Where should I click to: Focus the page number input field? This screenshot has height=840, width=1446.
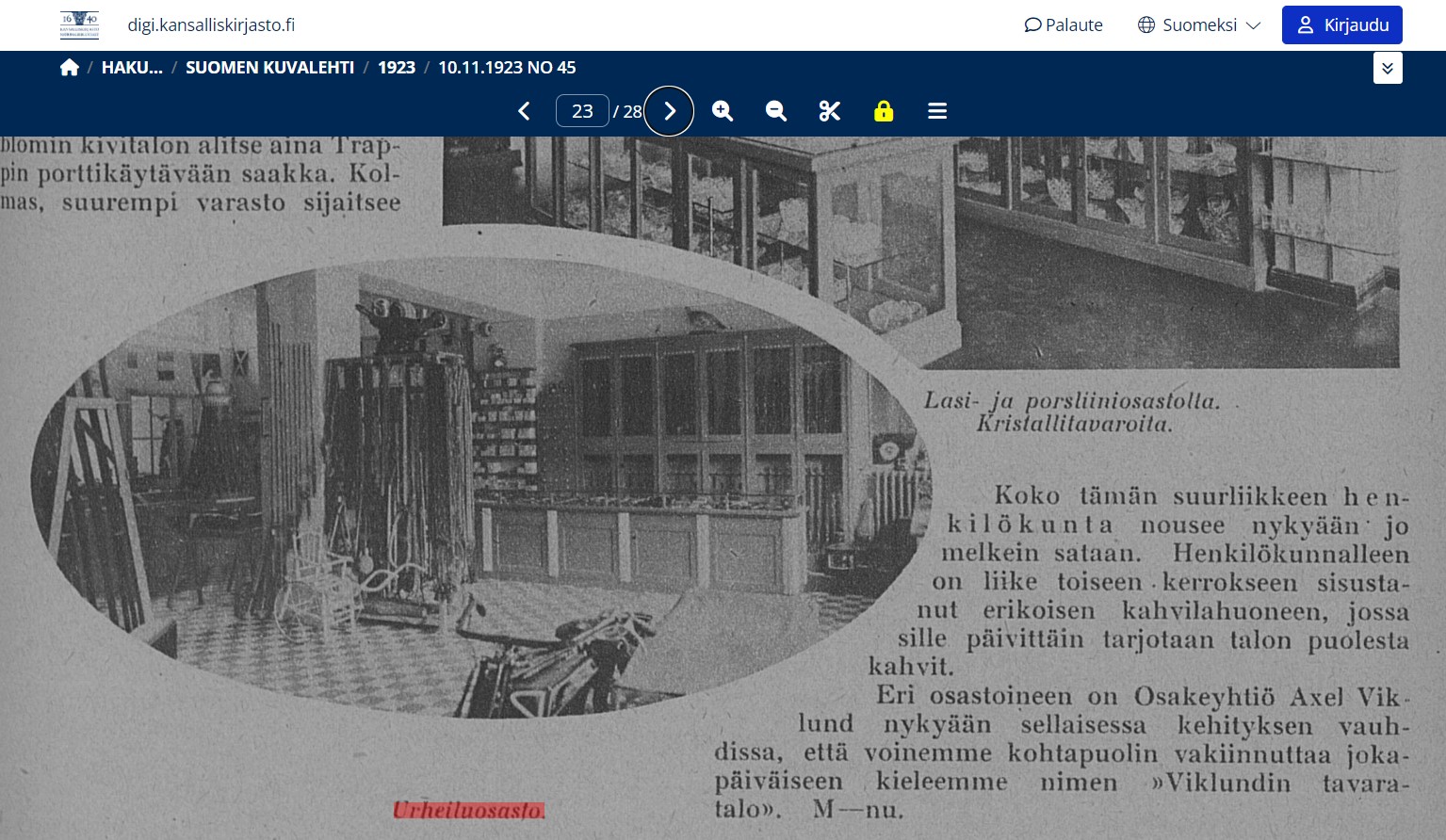coord(582,111)
